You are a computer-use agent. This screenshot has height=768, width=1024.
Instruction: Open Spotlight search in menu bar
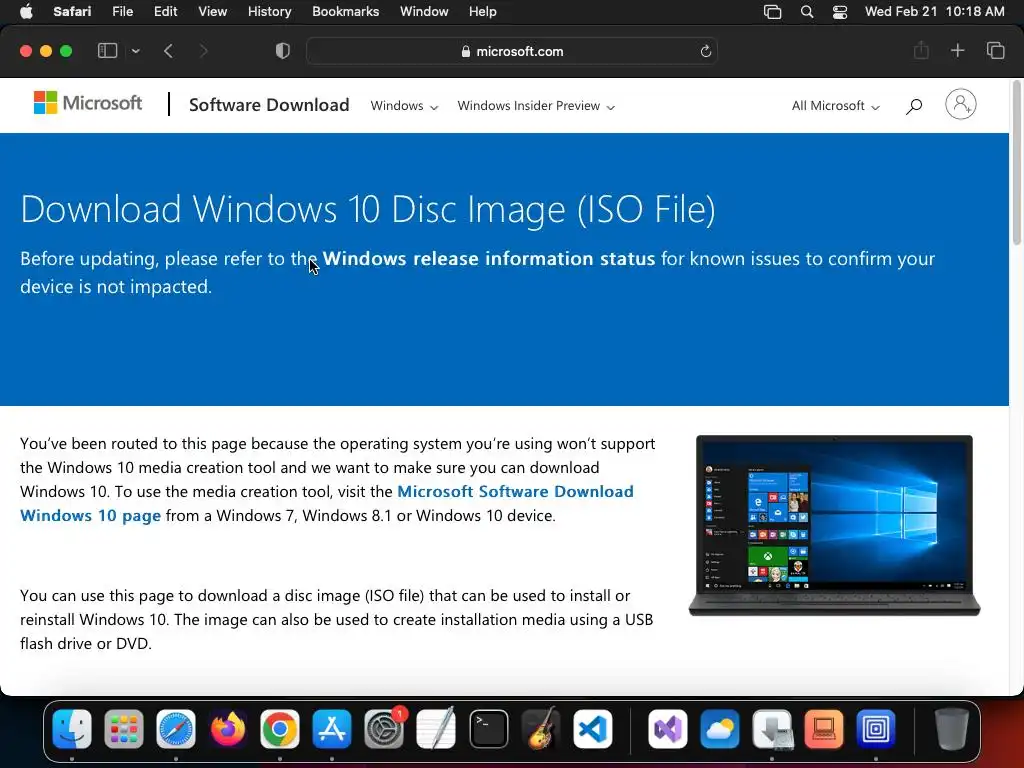[807, 12]
